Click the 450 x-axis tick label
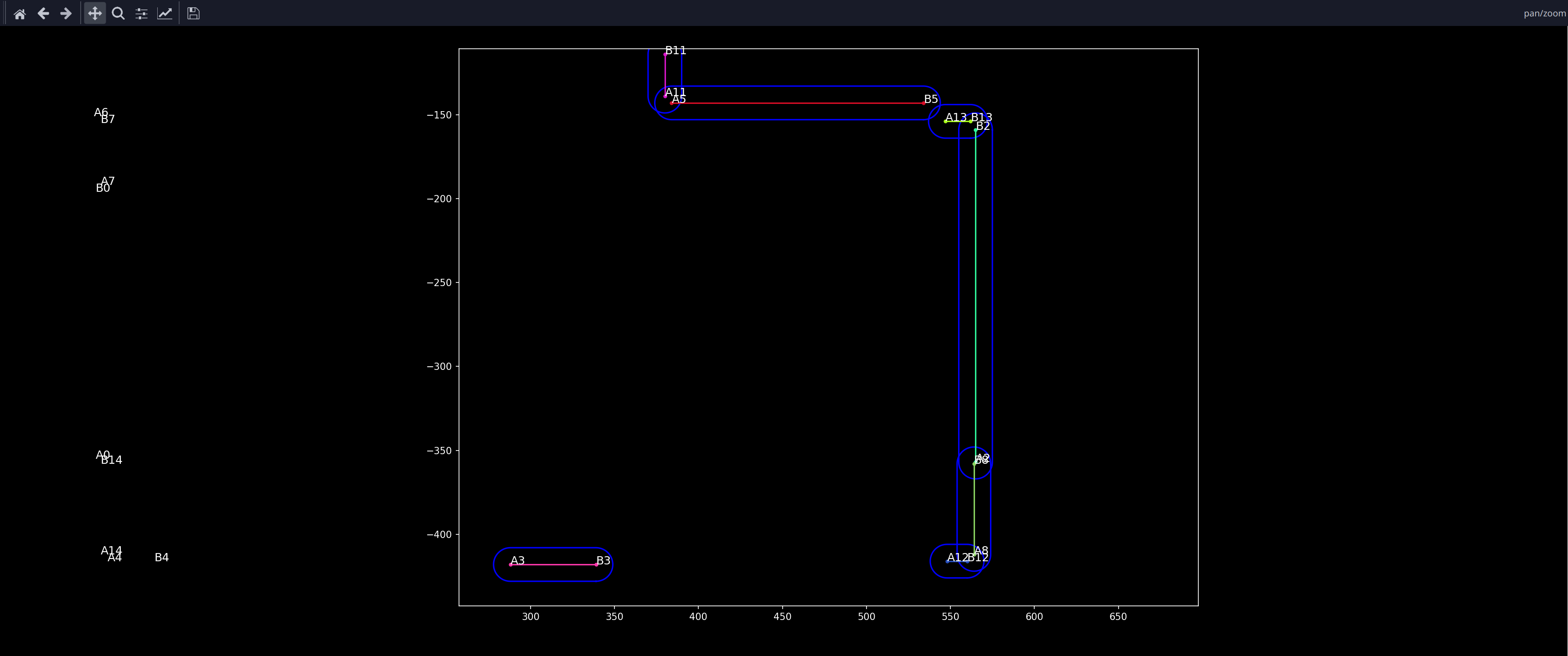 (782, 616)
